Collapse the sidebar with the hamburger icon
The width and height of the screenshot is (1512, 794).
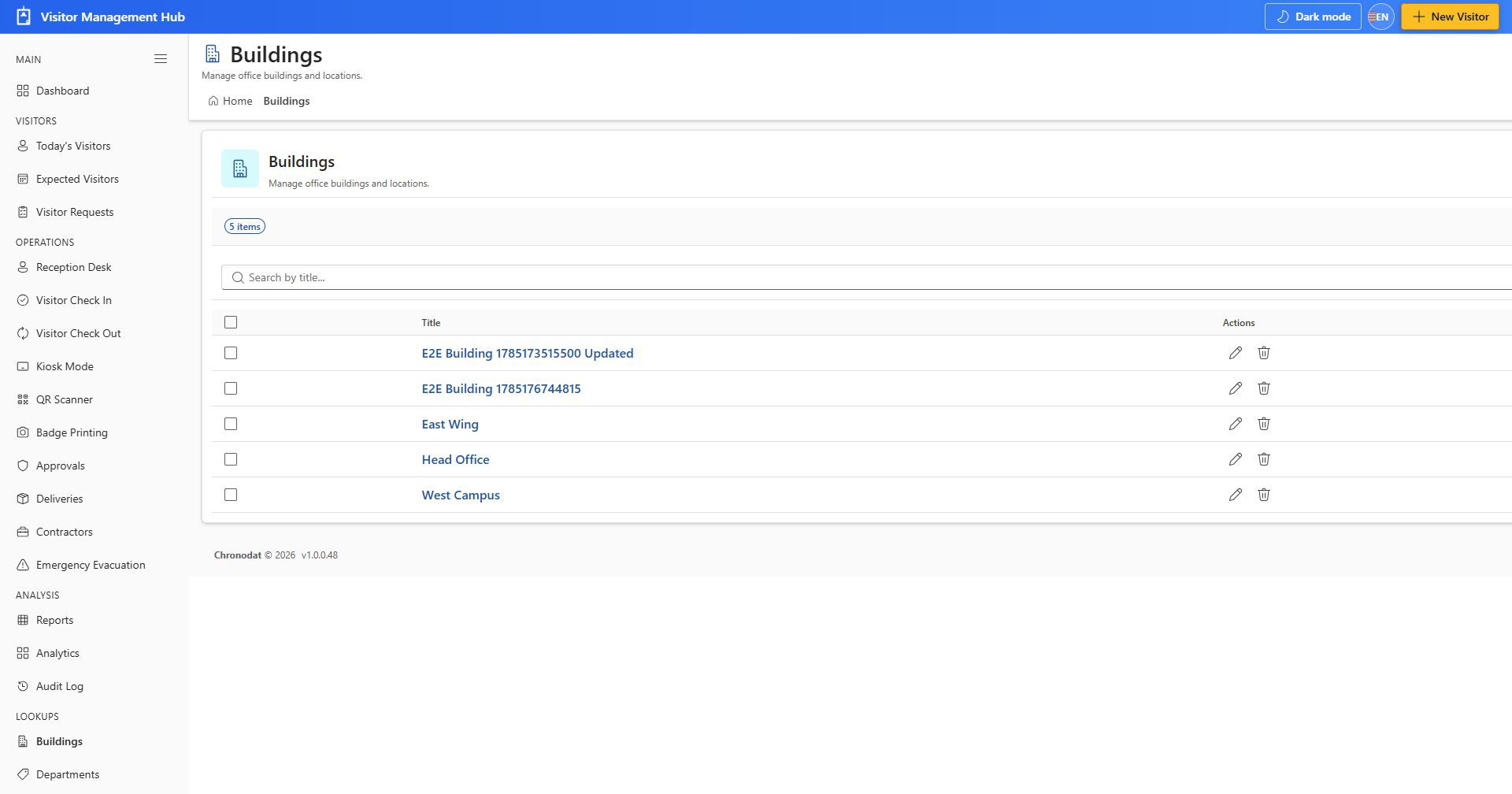coord(161,59)
